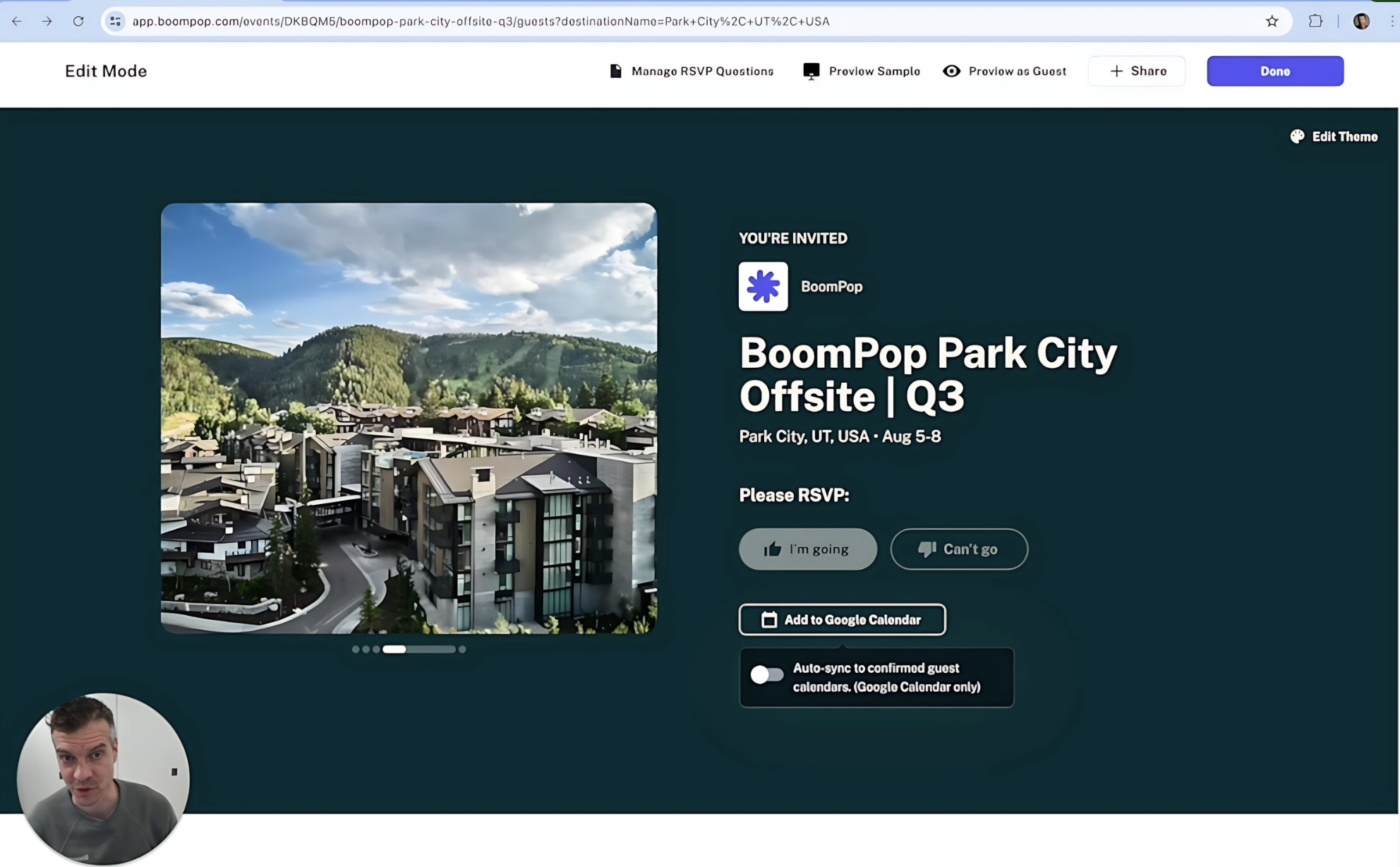Click the Add to Google Calendar button
Image resolution: width=1400 pixels, height=867 pixels.
842,620
